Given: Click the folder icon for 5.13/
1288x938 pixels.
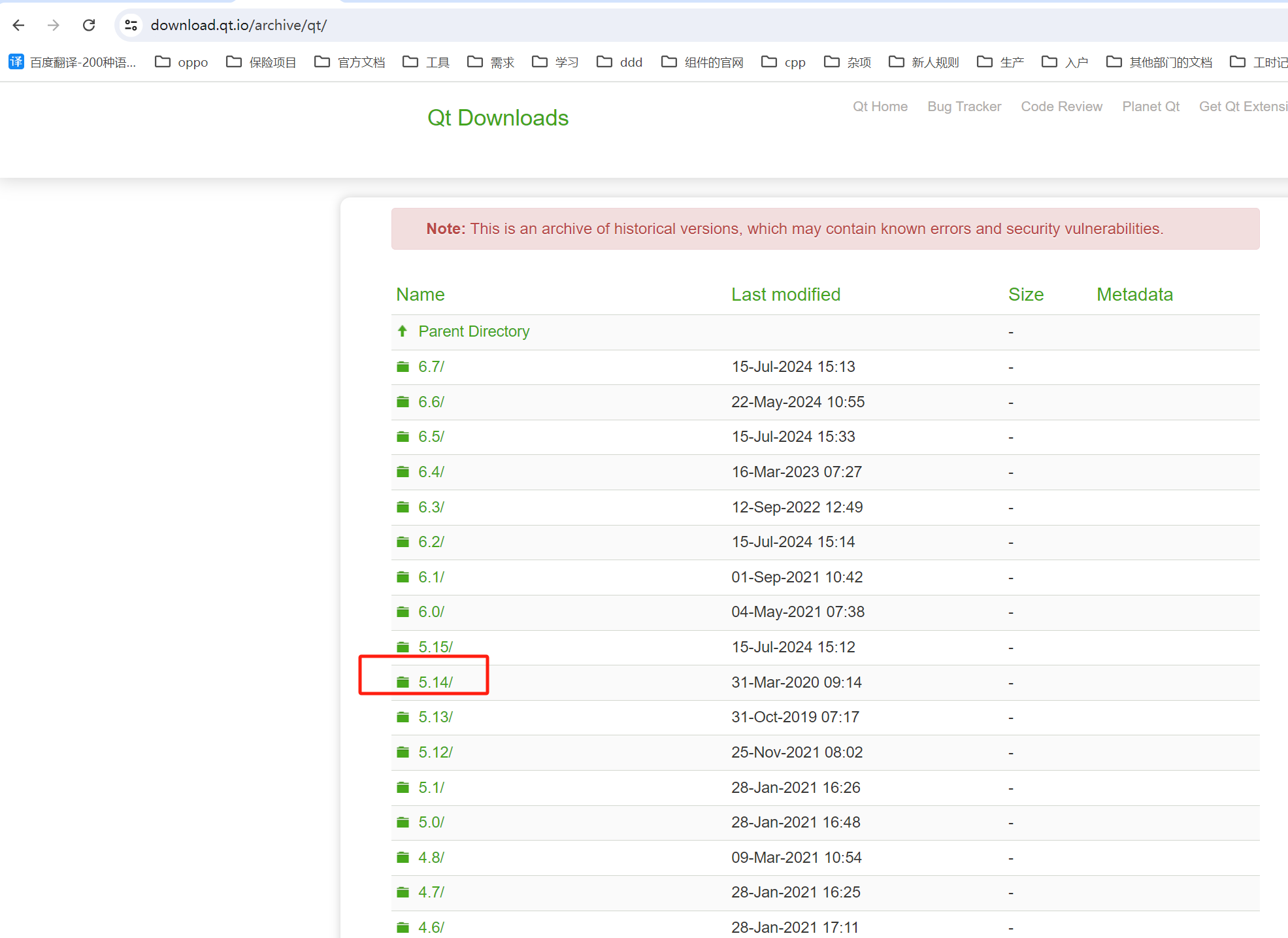Looking at the screenshot, I should 403,717.
